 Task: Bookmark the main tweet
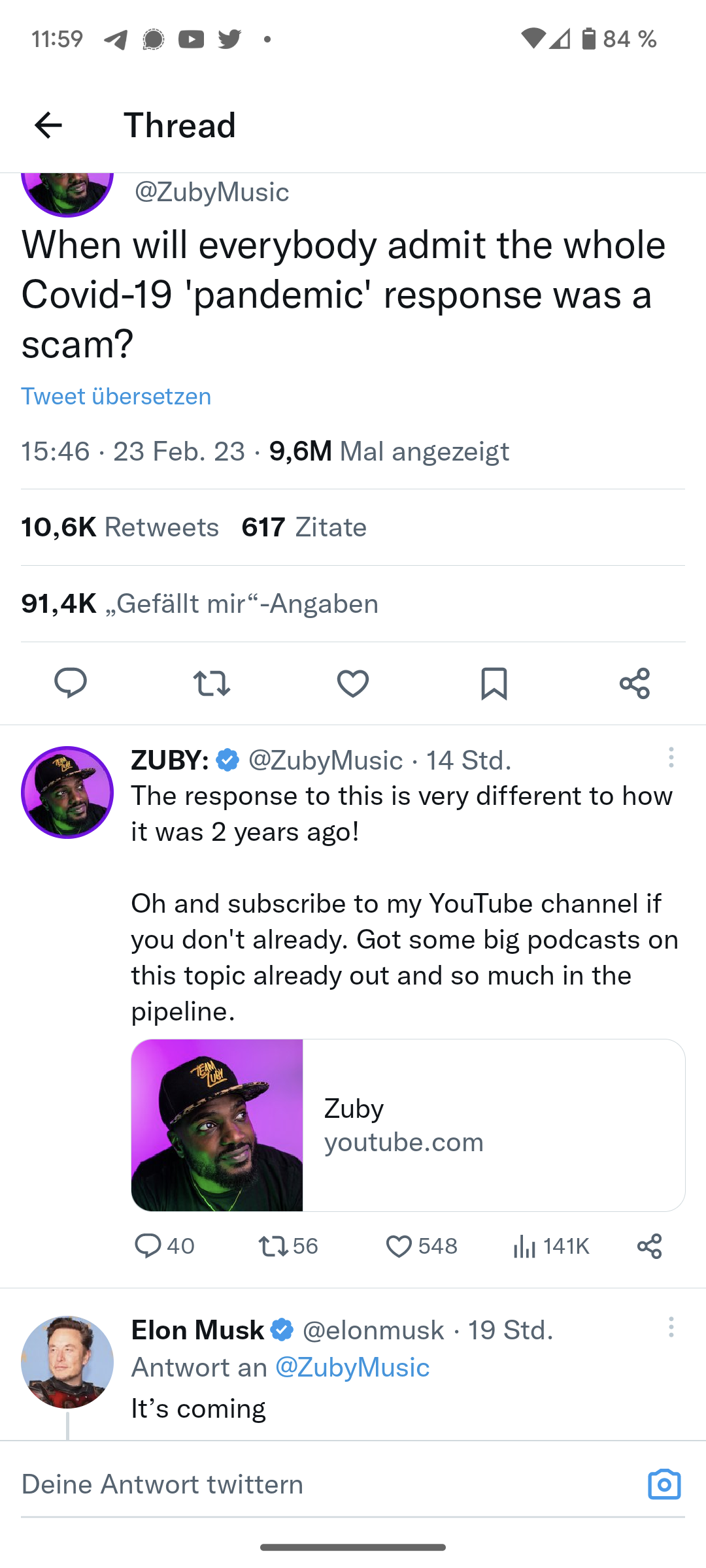click(494, 683)
